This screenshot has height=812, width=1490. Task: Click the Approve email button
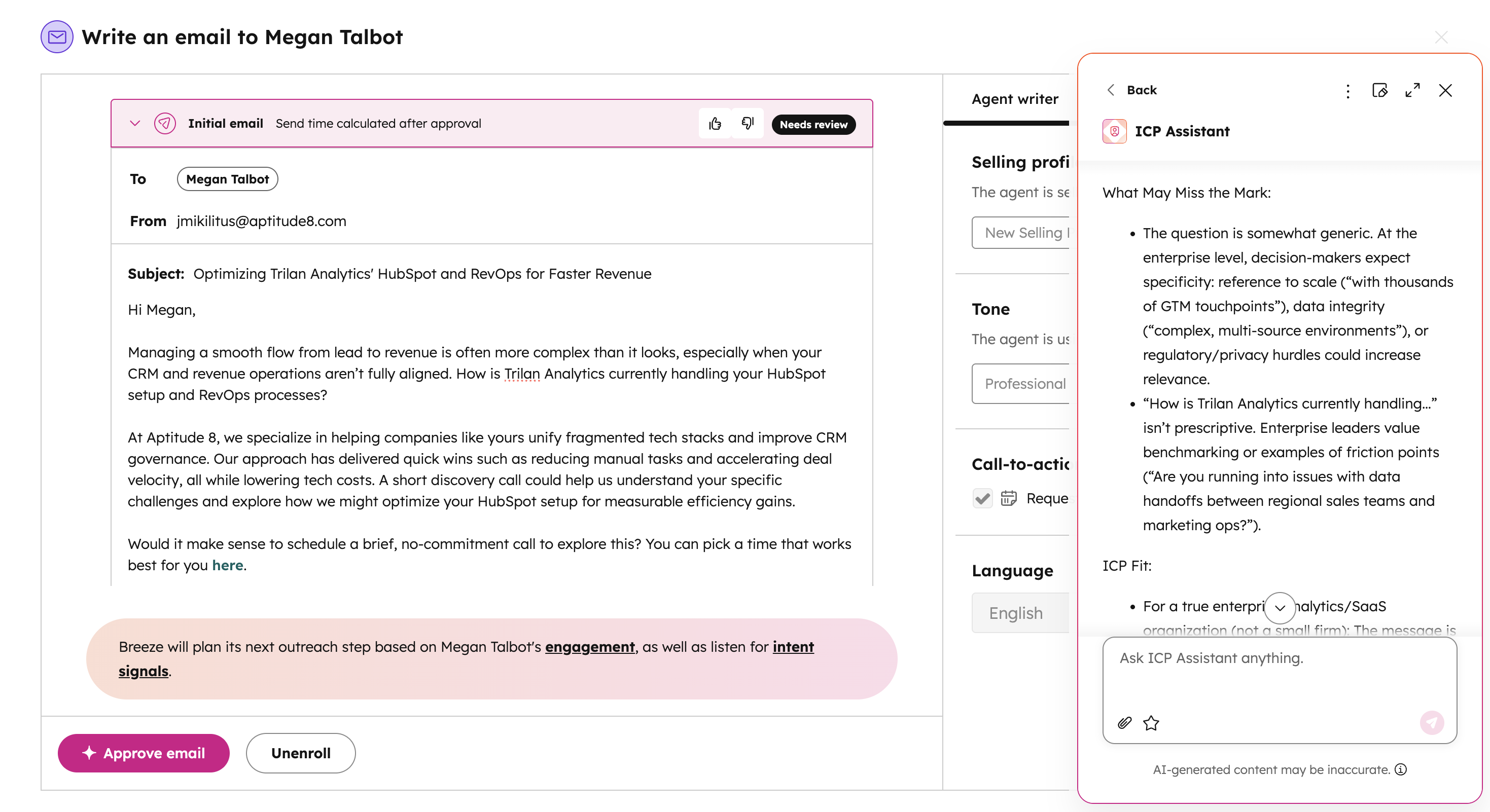[x=144, y=753]
